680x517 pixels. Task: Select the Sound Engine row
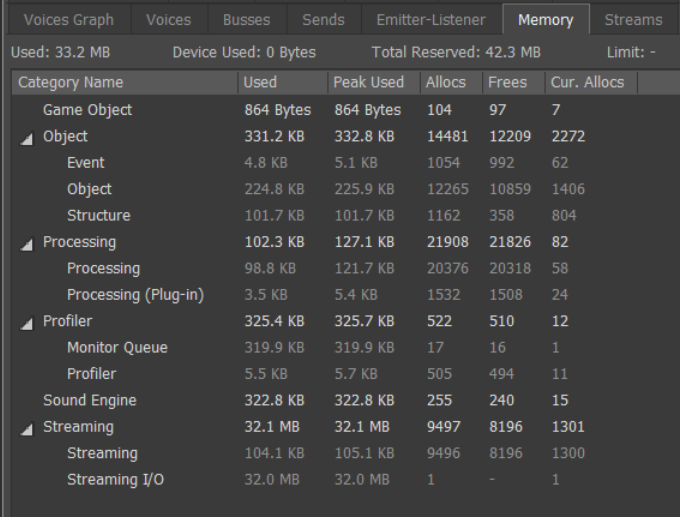(89, 401)
